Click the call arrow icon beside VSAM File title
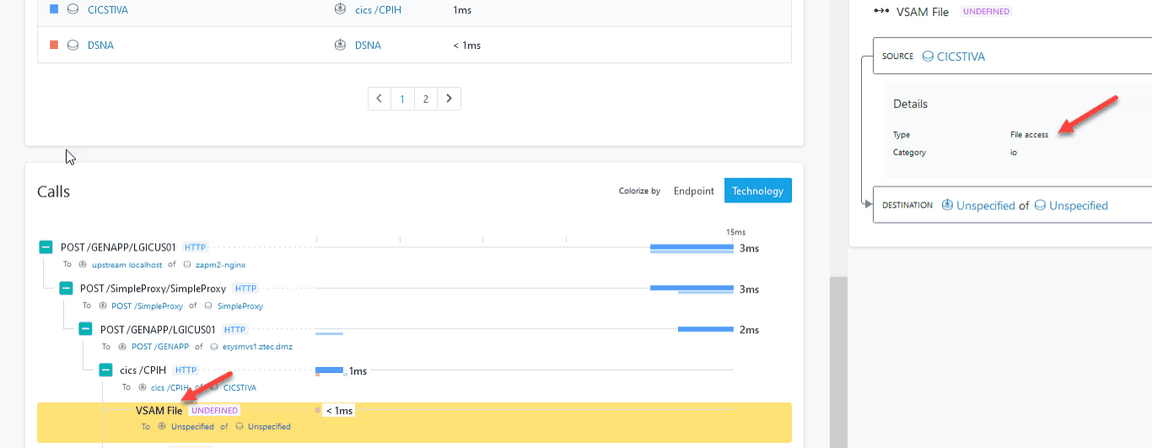 (881, 11)
